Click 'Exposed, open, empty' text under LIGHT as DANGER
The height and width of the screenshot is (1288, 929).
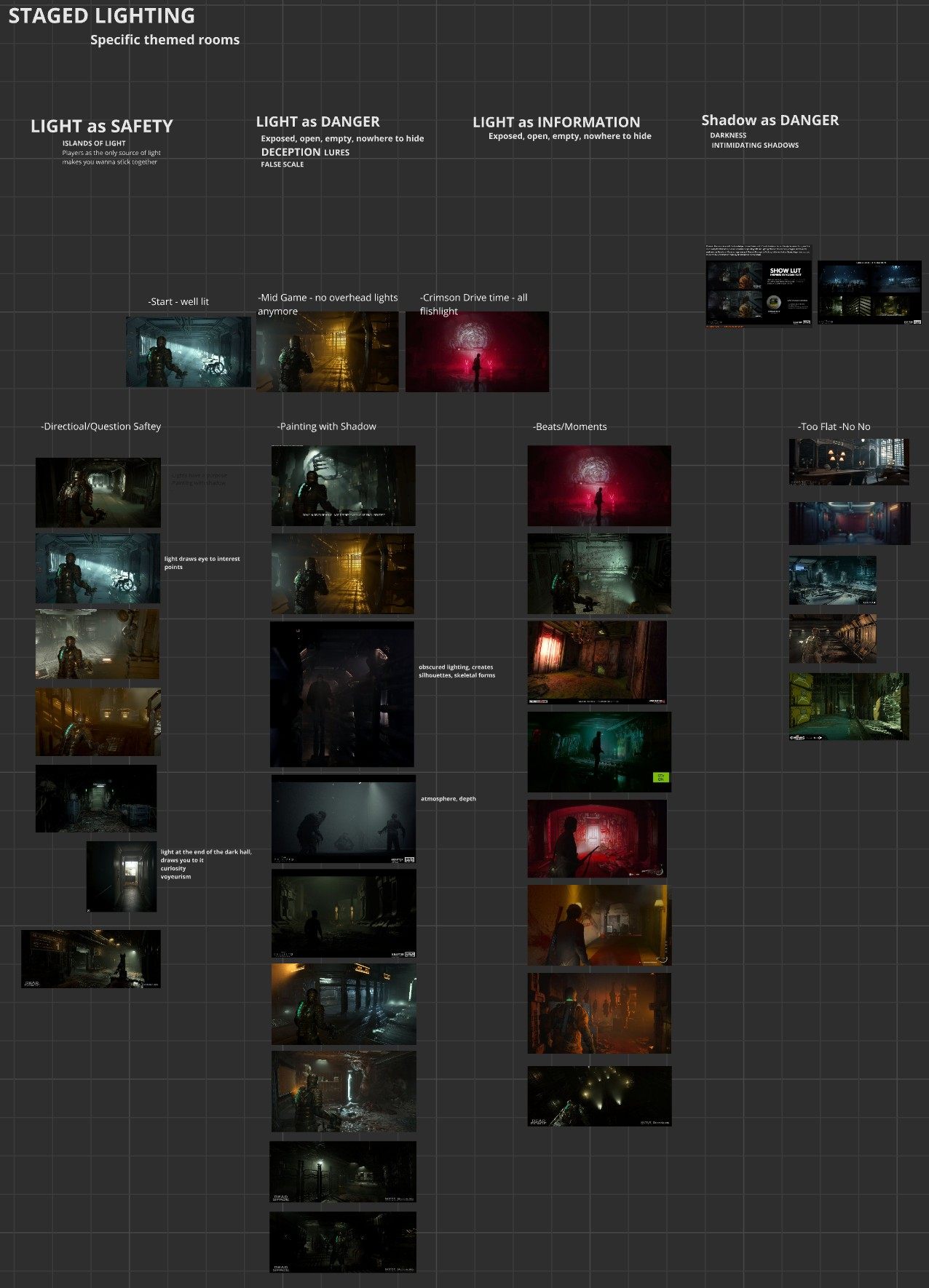coord(342,138)
